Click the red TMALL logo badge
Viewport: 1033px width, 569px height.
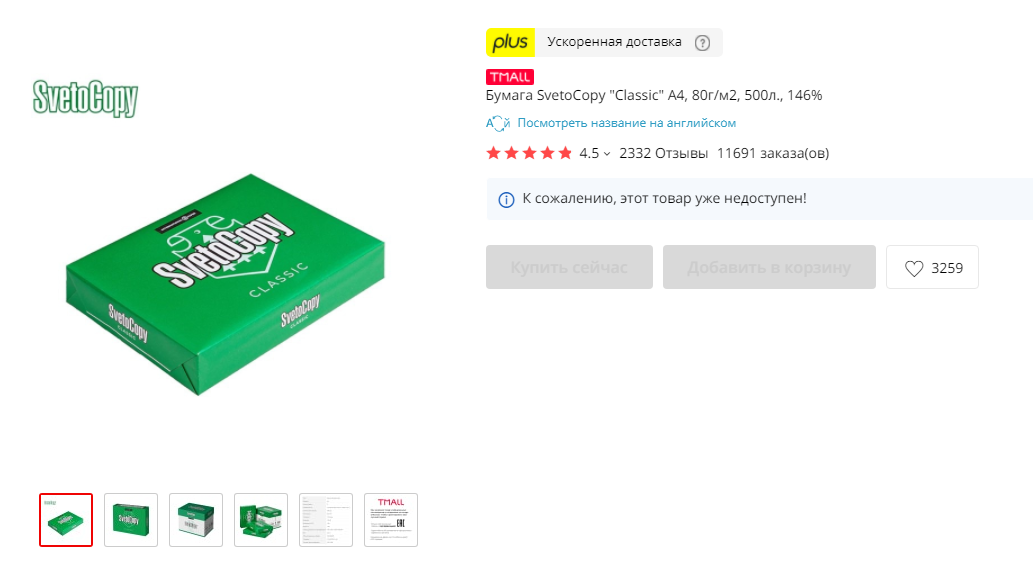(x=510, y=77)
